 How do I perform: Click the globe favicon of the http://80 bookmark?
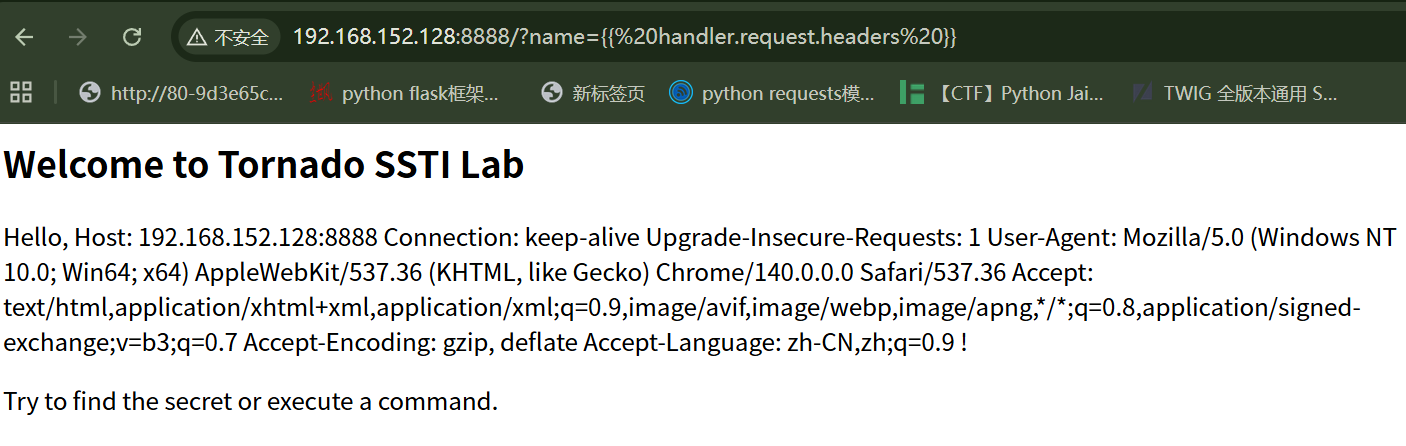[x=90, y=93]
